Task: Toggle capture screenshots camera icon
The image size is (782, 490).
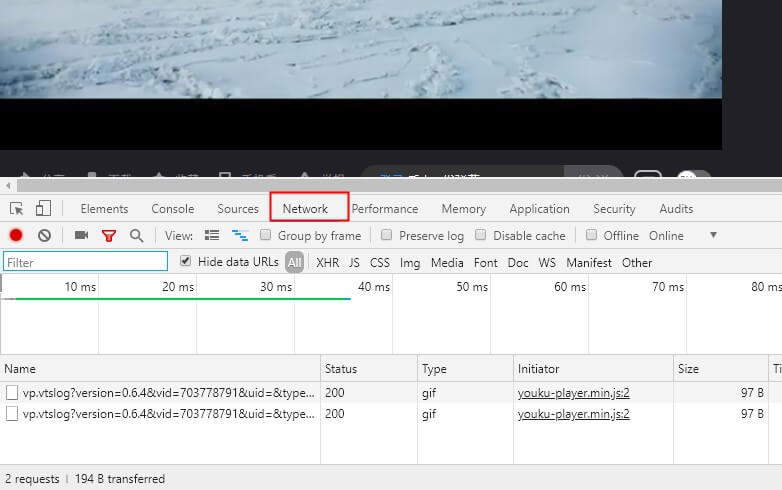Action: [81, 235]
